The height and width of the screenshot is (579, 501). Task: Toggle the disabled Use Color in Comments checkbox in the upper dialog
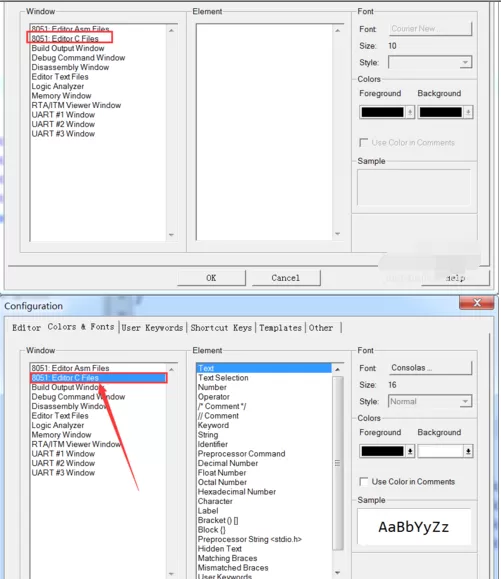[x=364, y=143]
